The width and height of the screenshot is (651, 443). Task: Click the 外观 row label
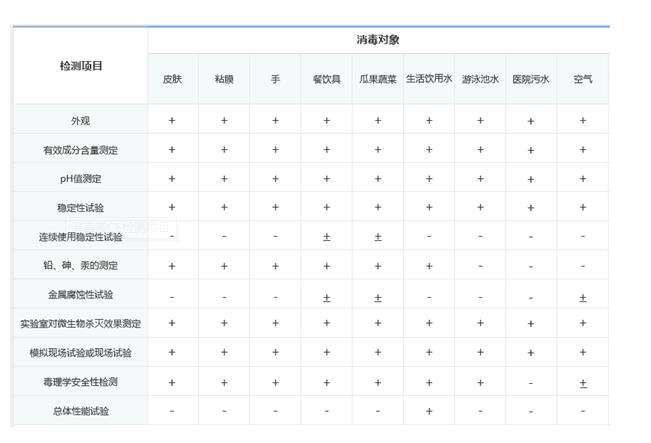point(80,121)
